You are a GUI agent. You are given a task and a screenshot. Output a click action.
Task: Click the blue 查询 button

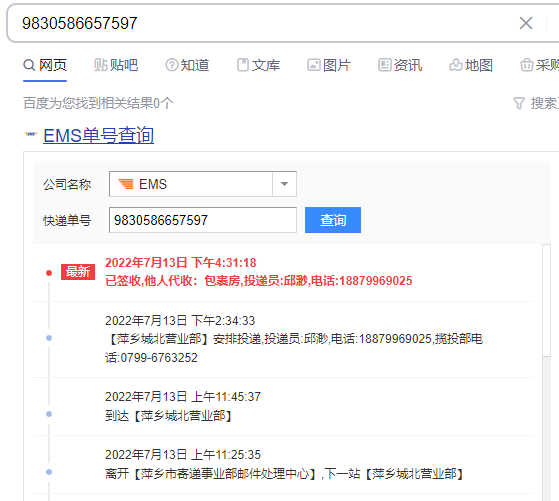(333, 220)
